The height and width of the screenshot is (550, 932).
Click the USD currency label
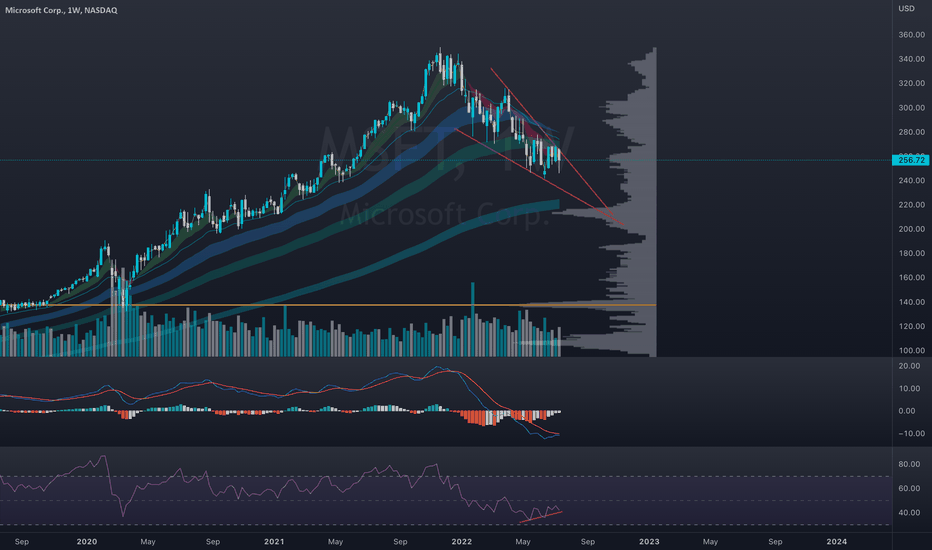[x=906, y=8]
